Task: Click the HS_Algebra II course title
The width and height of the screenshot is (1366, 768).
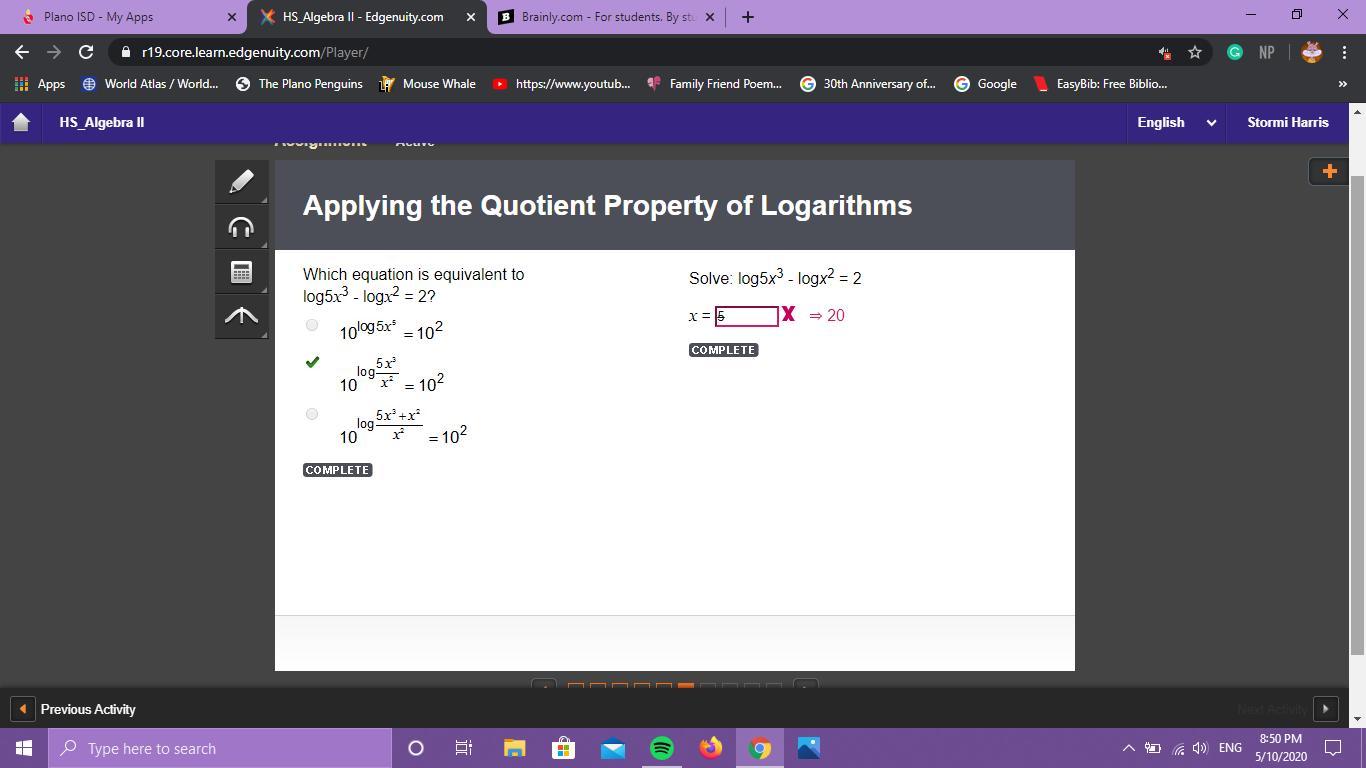Action: 102,122
